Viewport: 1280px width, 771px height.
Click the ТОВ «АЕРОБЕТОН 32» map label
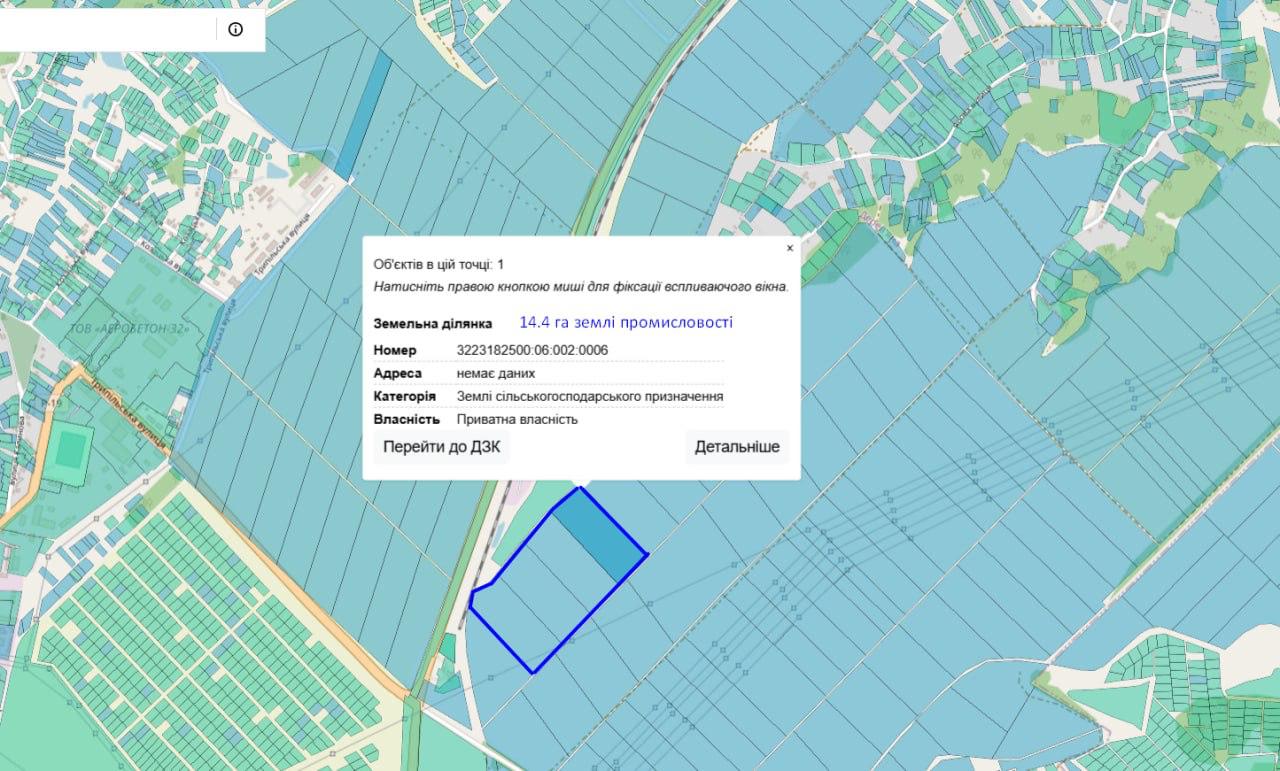(x=129, y=329)
